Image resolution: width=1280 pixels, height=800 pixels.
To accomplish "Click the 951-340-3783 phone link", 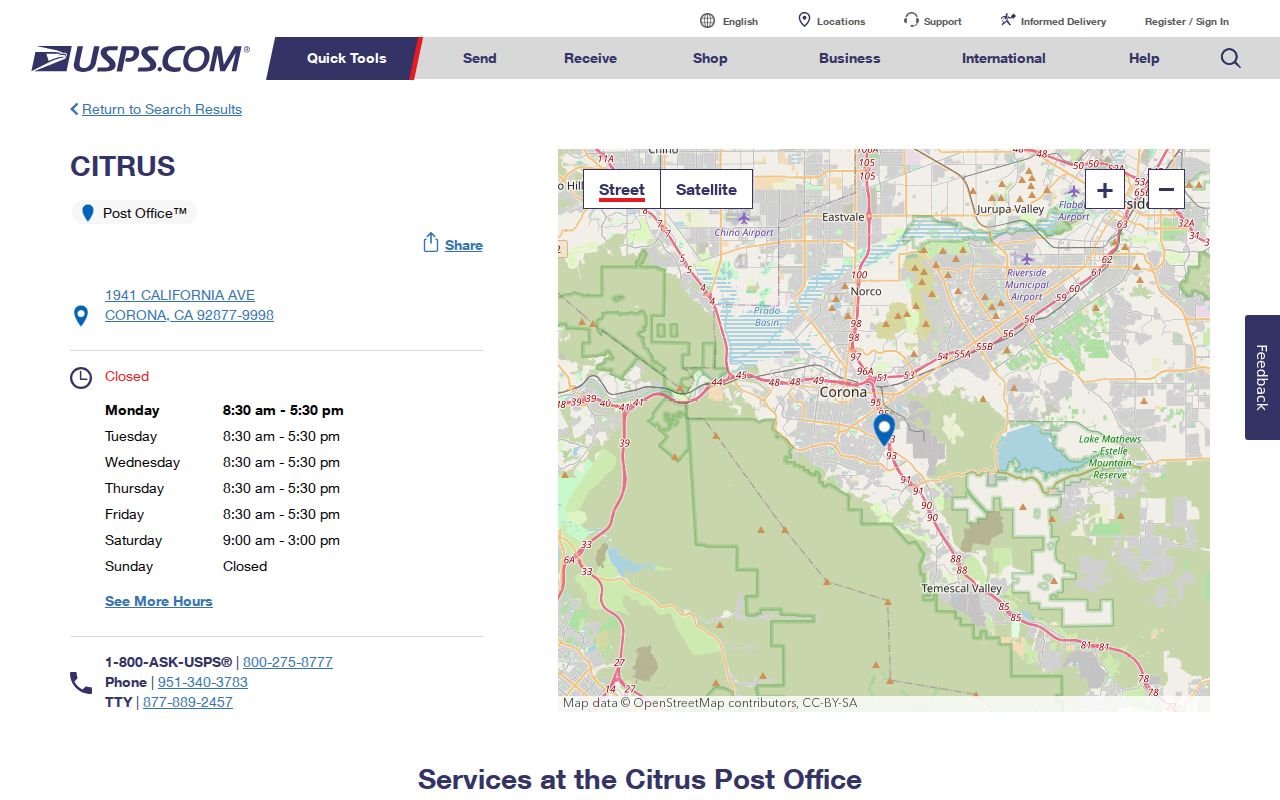I will click(x=203, y=682).
